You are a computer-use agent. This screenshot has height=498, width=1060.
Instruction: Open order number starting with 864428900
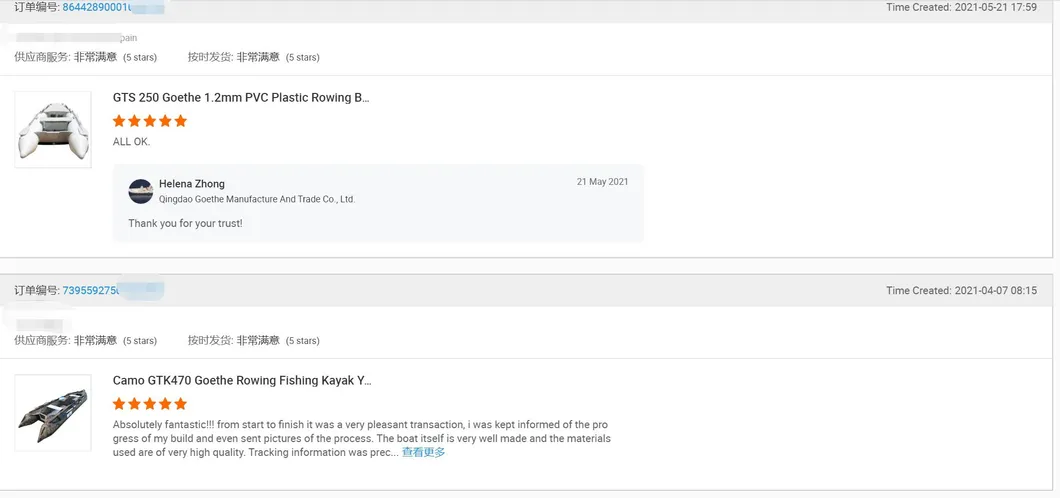98,8
